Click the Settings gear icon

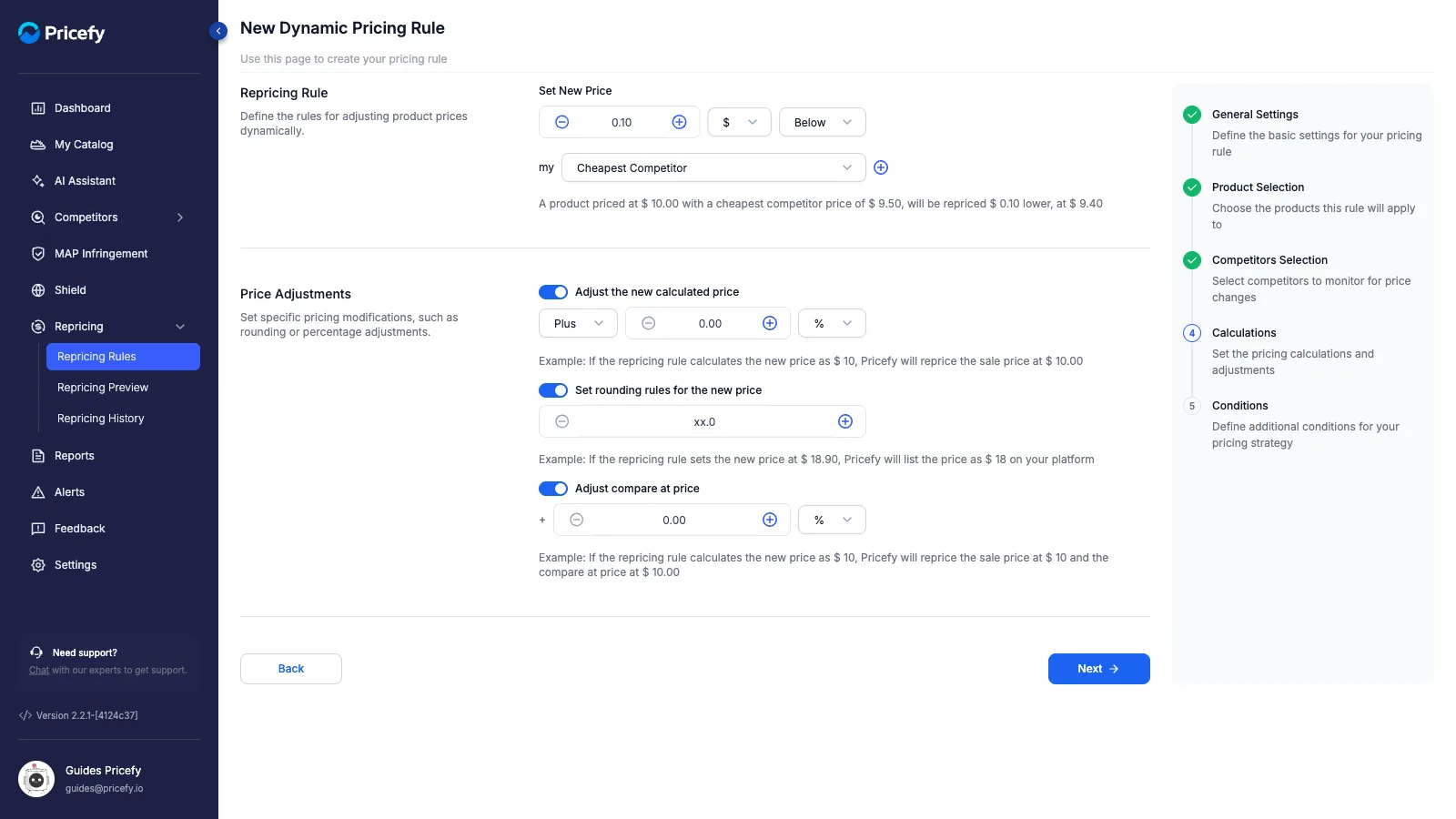pos(38,565)
